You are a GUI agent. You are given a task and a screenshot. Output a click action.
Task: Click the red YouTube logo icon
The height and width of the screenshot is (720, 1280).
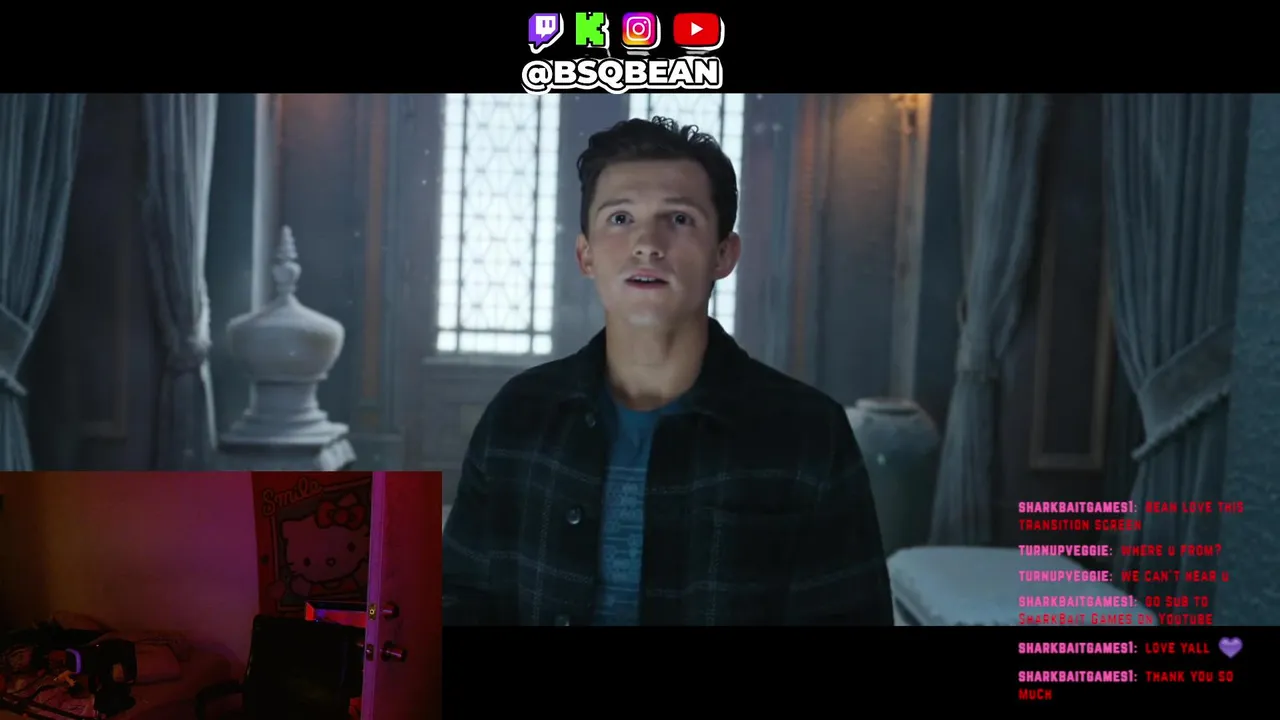(x=697, y=30)
